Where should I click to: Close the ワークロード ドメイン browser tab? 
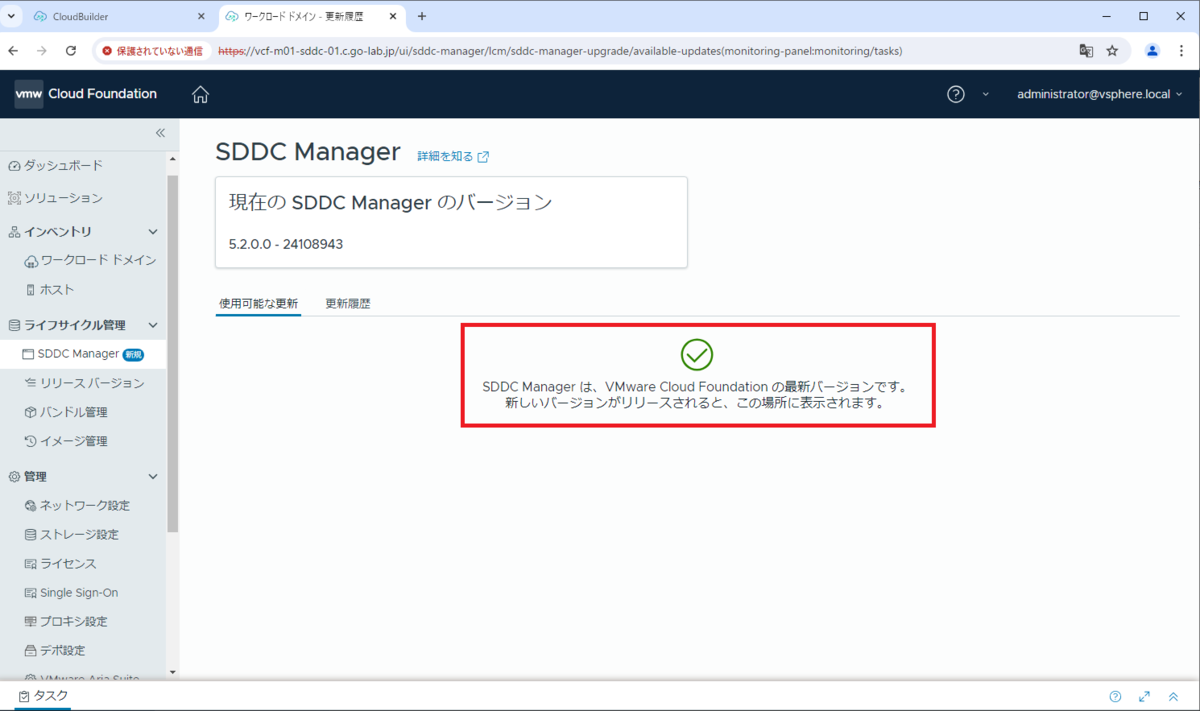click(393, 17)
